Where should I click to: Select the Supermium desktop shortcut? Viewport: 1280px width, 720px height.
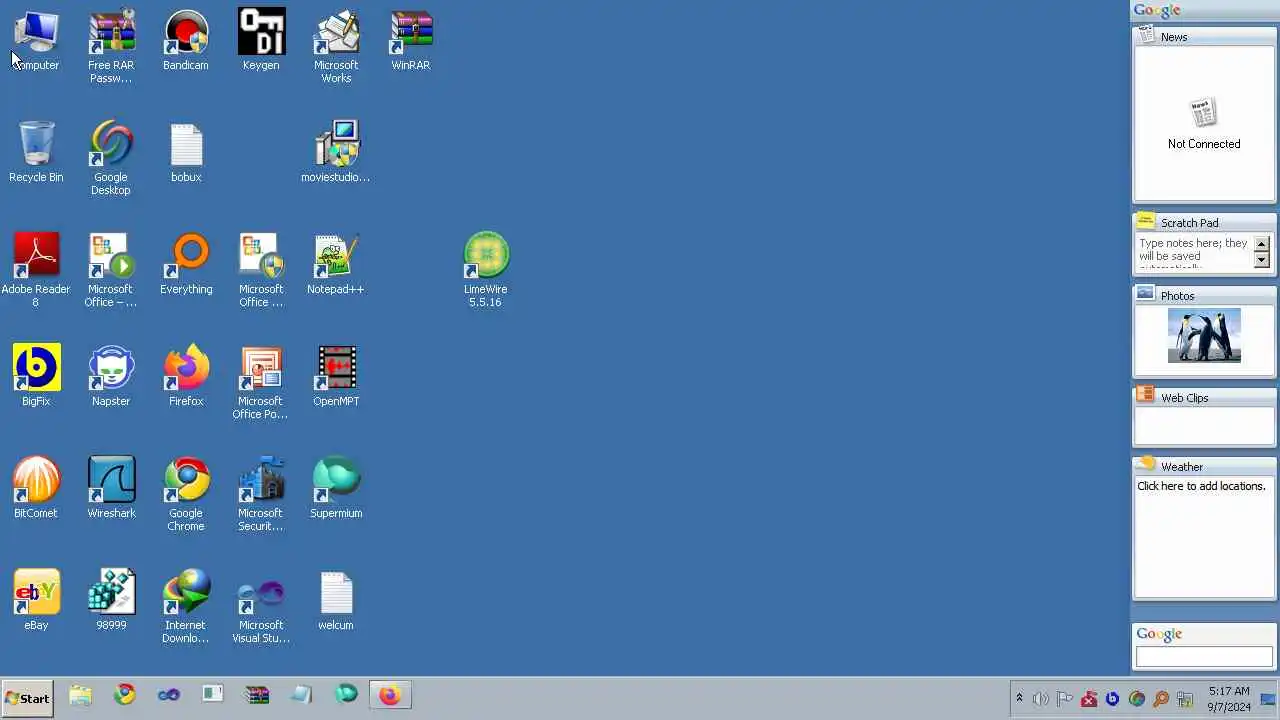click(x=336, y=488)
